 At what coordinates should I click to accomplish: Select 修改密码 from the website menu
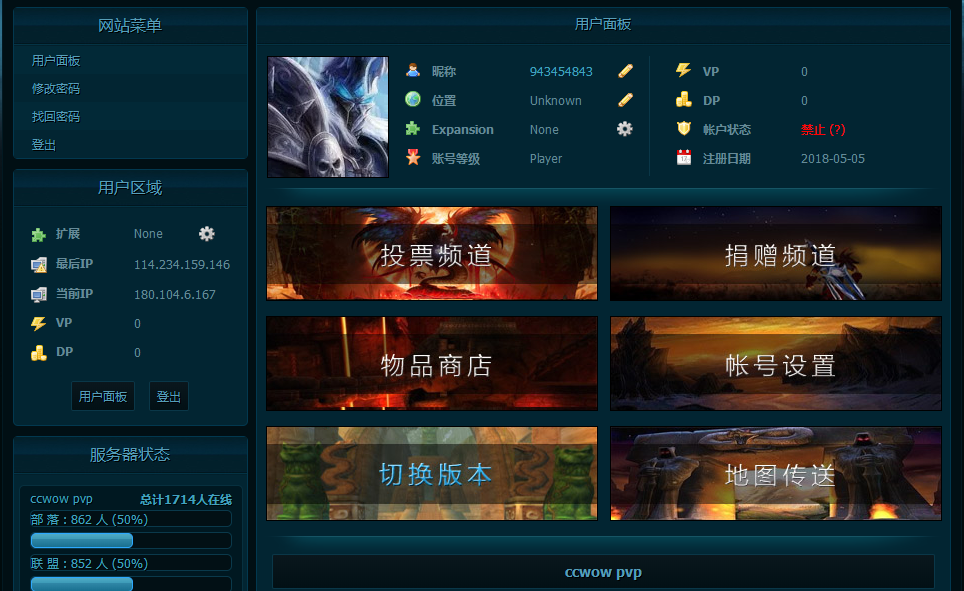pyautogui.click(x=56, y=89)
